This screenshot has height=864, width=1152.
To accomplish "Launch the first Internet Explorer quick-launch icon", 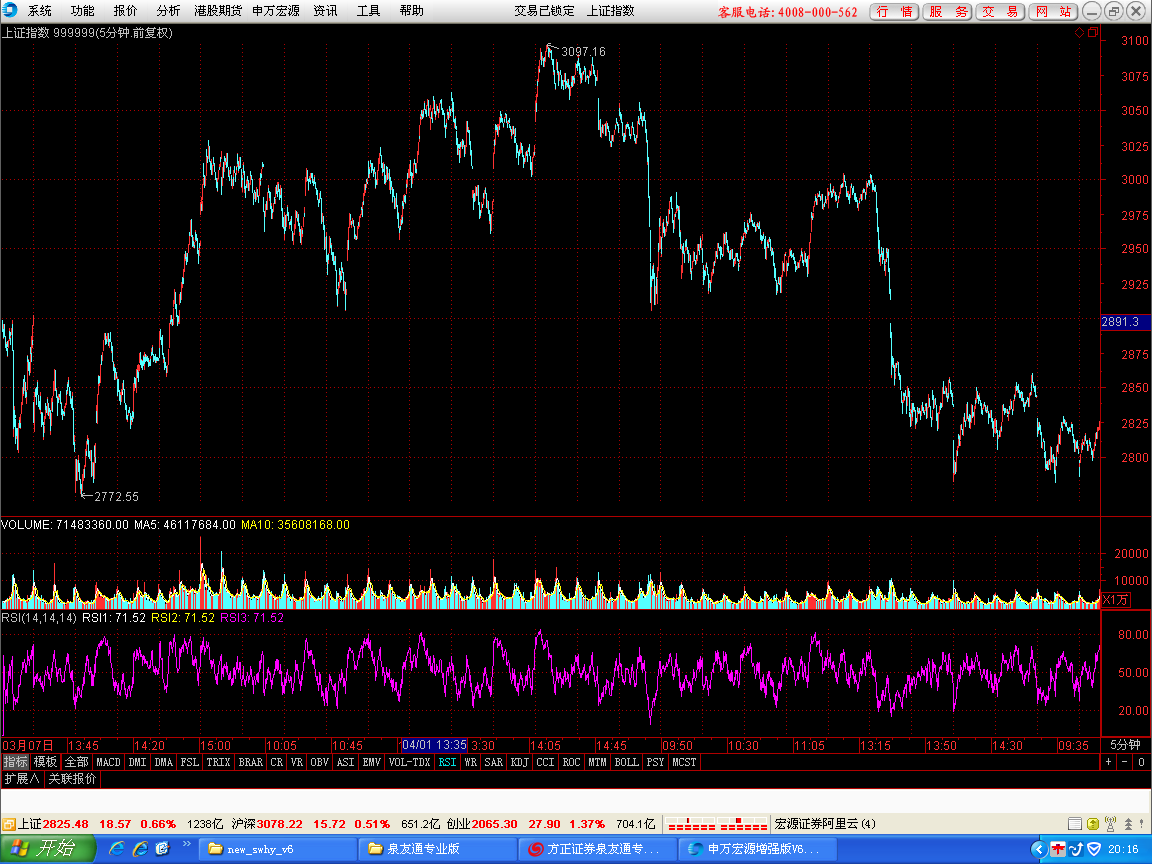I will (x=116, y=849).
